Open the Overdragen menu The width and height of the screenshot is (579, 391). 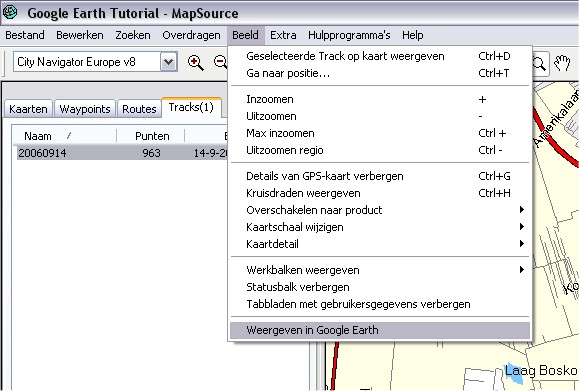pos(191,35)
